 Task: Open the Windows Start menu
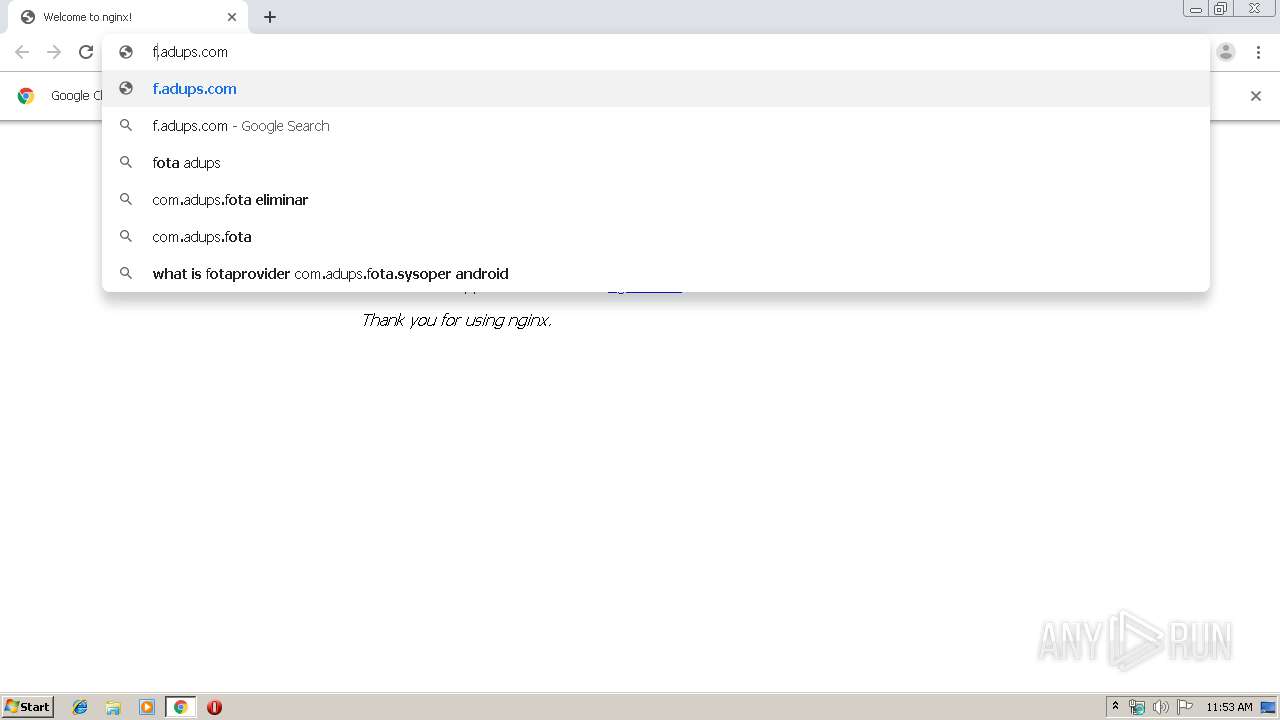pos(28,707)
